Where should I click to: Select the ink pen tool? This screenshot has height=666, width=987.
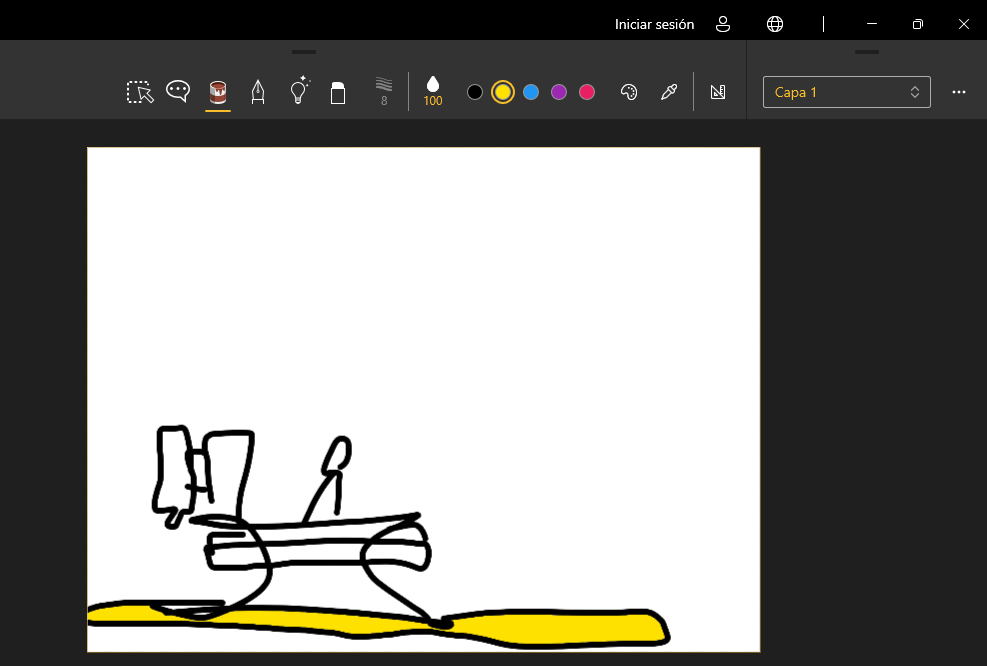257,92
